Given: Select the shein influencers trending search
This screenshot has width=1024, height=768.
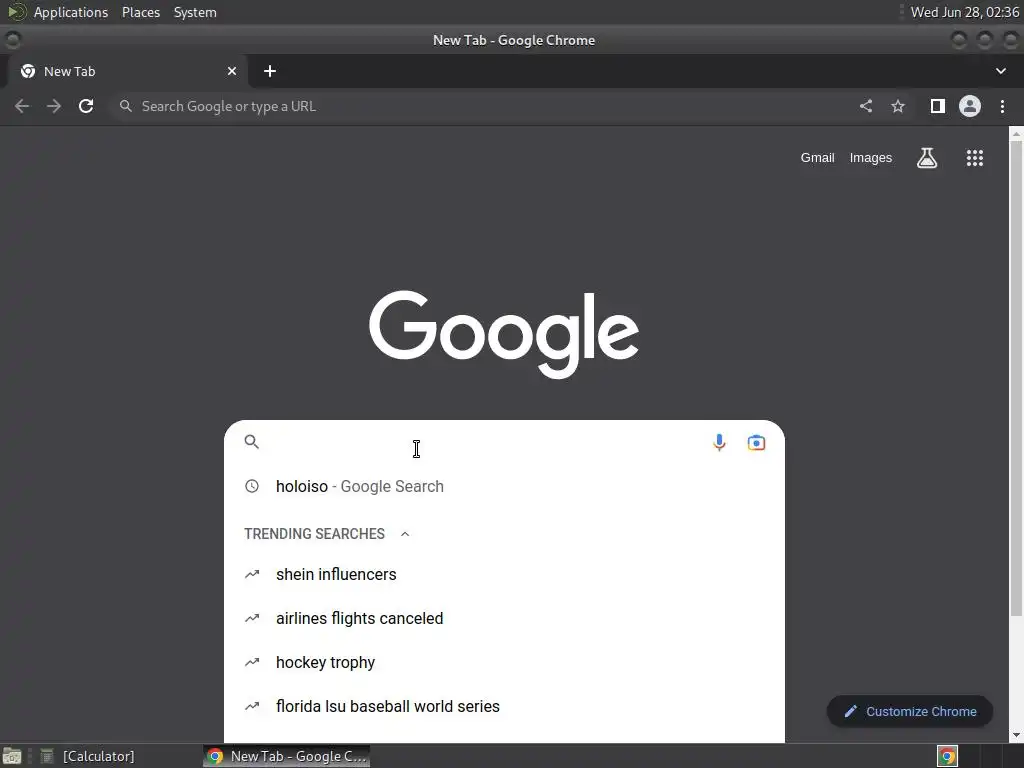Looking at the screenshot, I should 504,574.
